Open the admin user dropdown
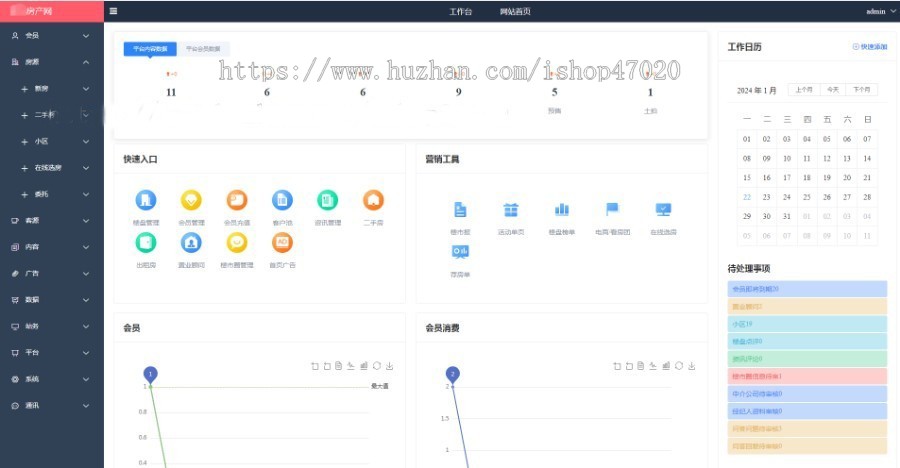900x468 pixels. (880, 11)
